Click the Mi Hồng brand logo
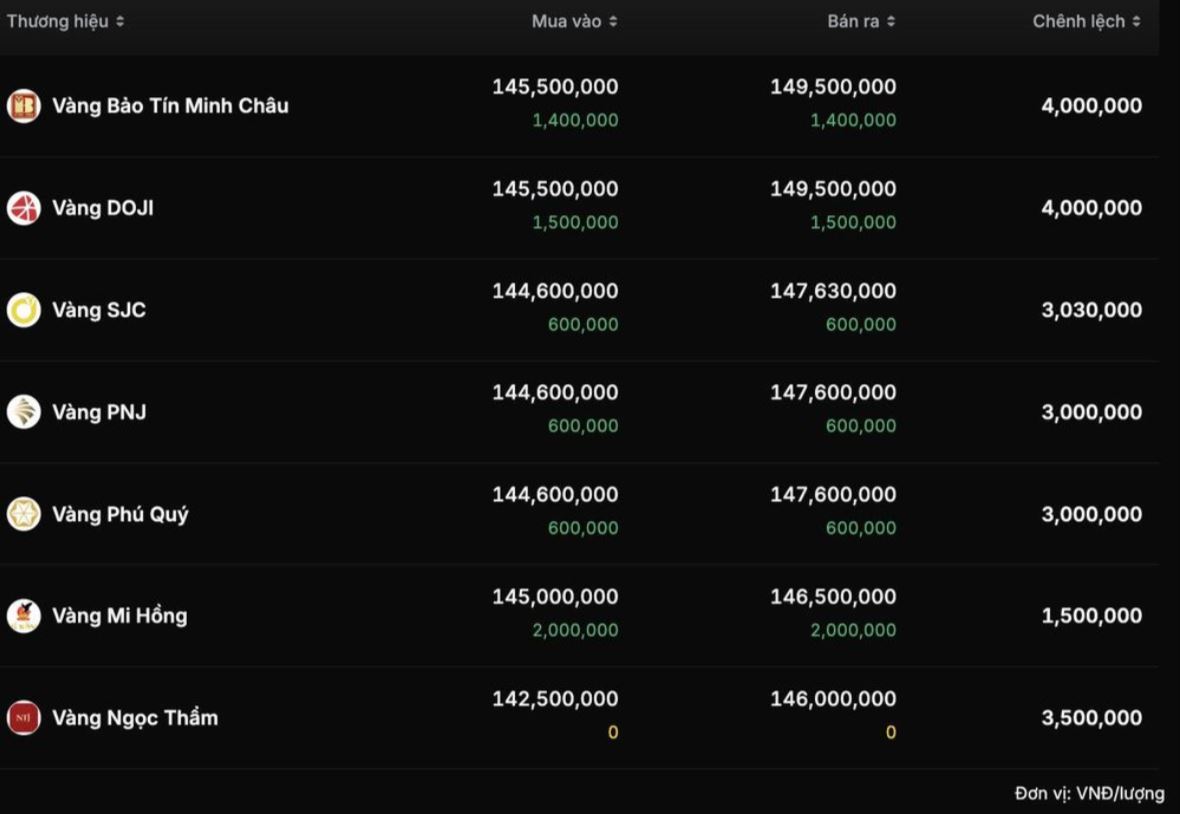This screenshot has width=1180, height=814. point(23,616)
